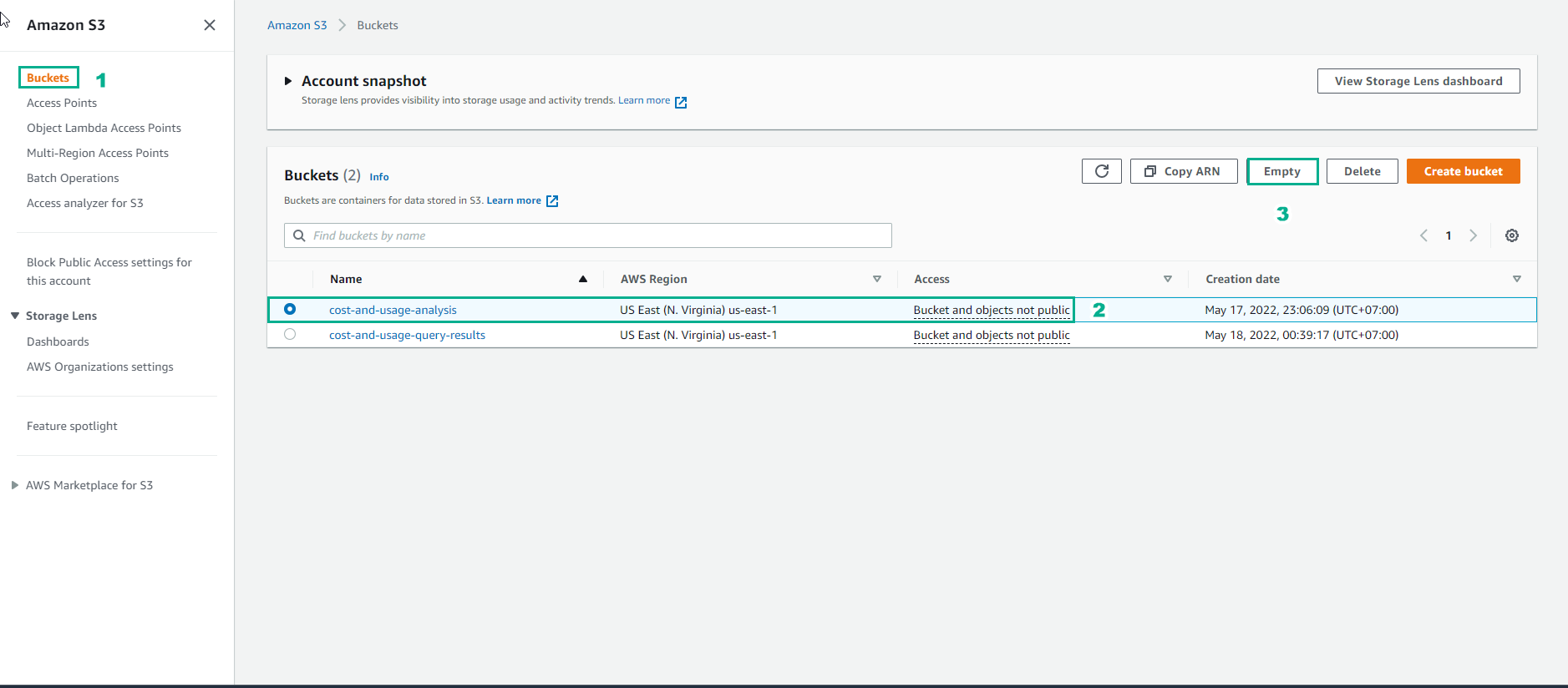Click 'May 18, 2022, 00:39:17' creation date
The image size is (1568, 688).
tap(1302, 335)
